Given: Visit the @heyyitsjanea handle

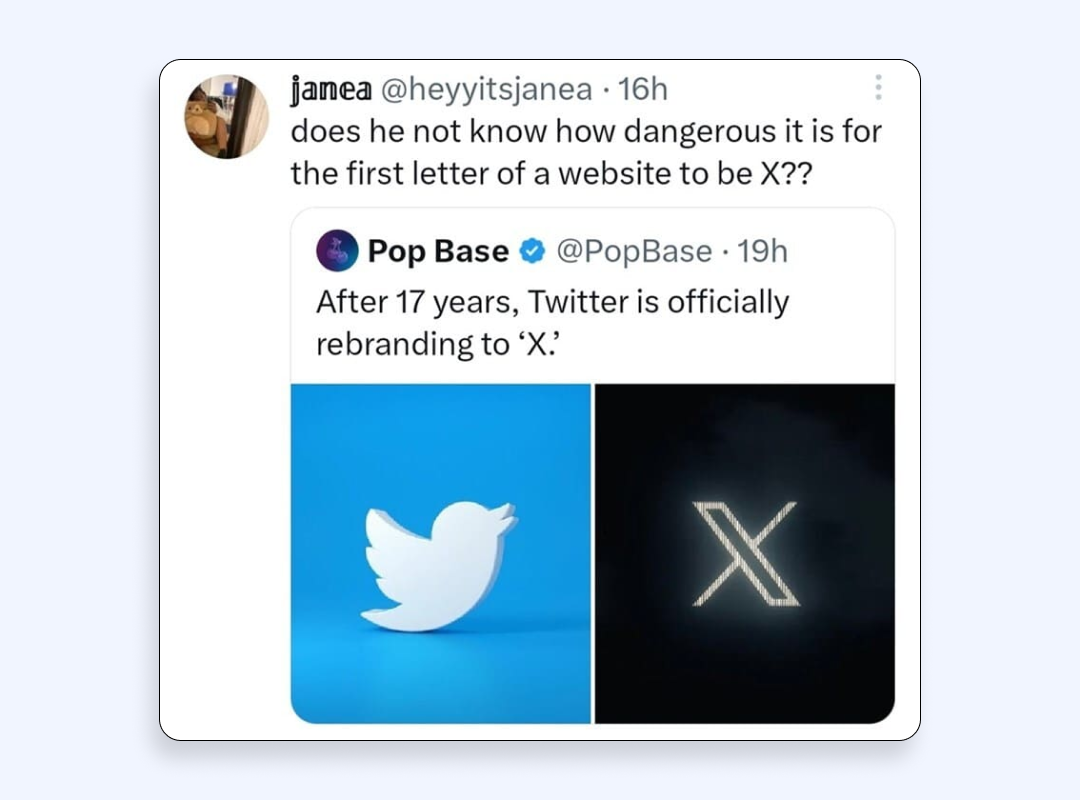Looking at the screenshot, I should [x=486, y=90].
